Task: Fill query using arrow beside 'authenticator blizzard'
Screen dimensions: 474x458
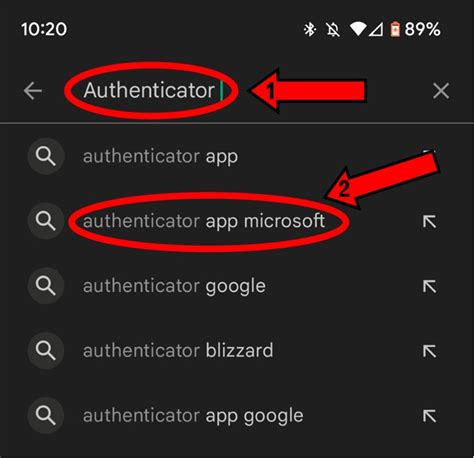Action: tap(429, 351)
